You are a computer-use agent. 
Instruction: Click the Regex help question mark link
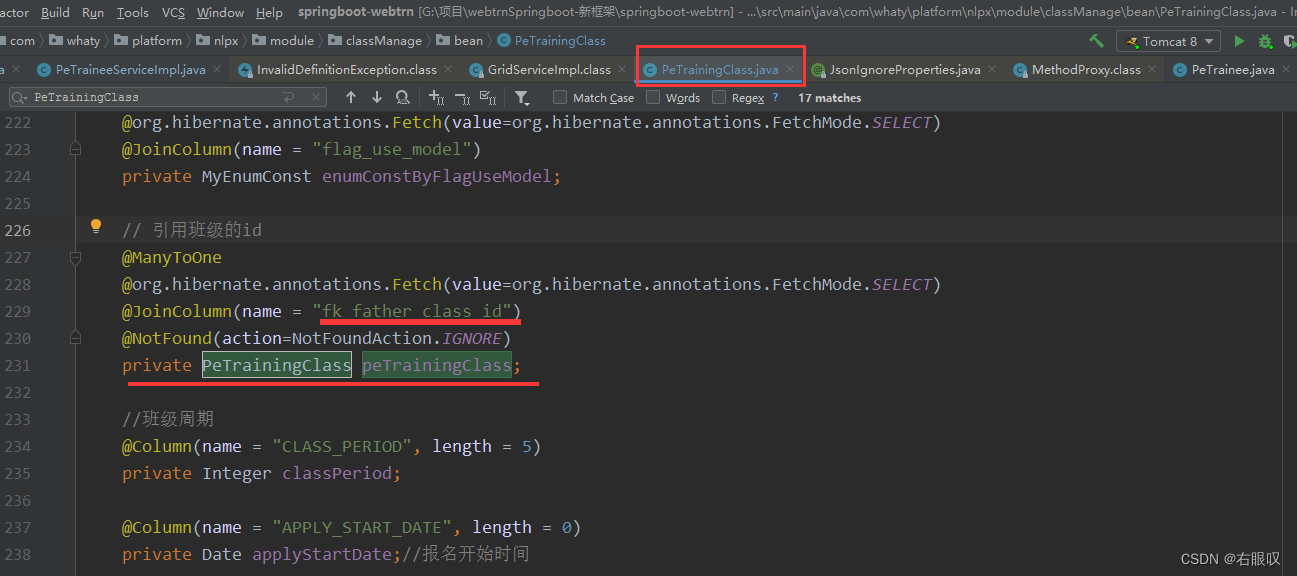tap(774, 97)
